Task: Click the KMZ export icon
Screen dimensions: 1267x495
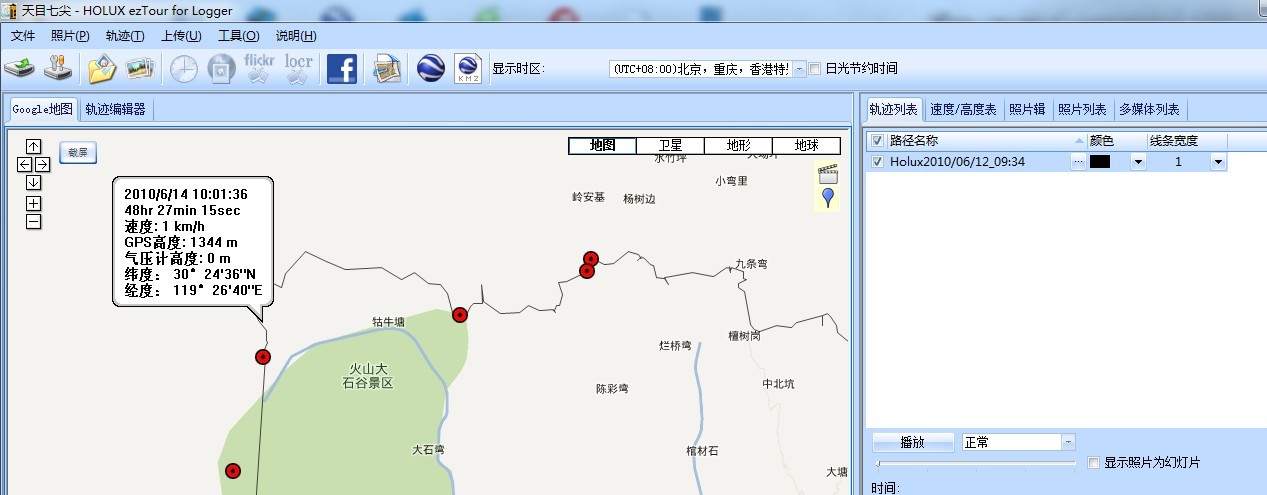Action: coord(468,68)
